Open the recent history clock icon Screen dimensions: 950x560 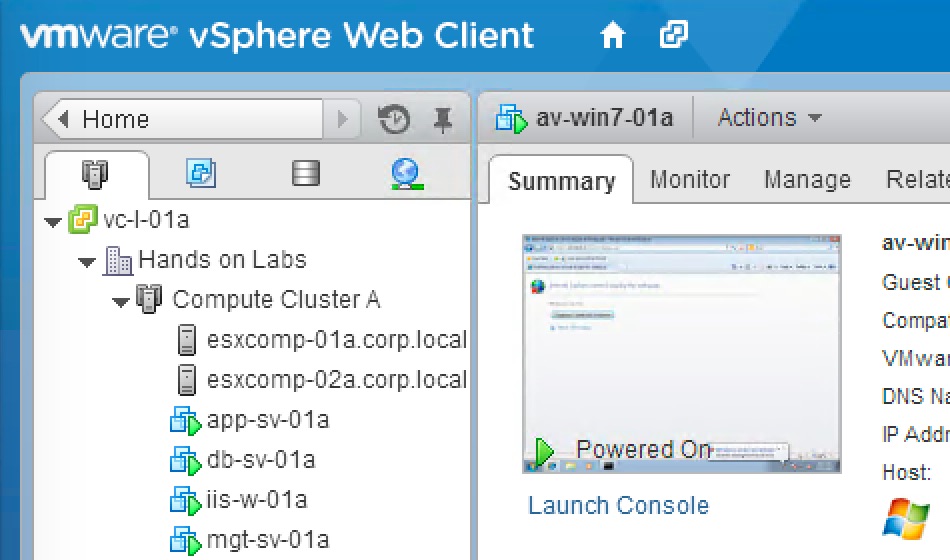[394, 119]
